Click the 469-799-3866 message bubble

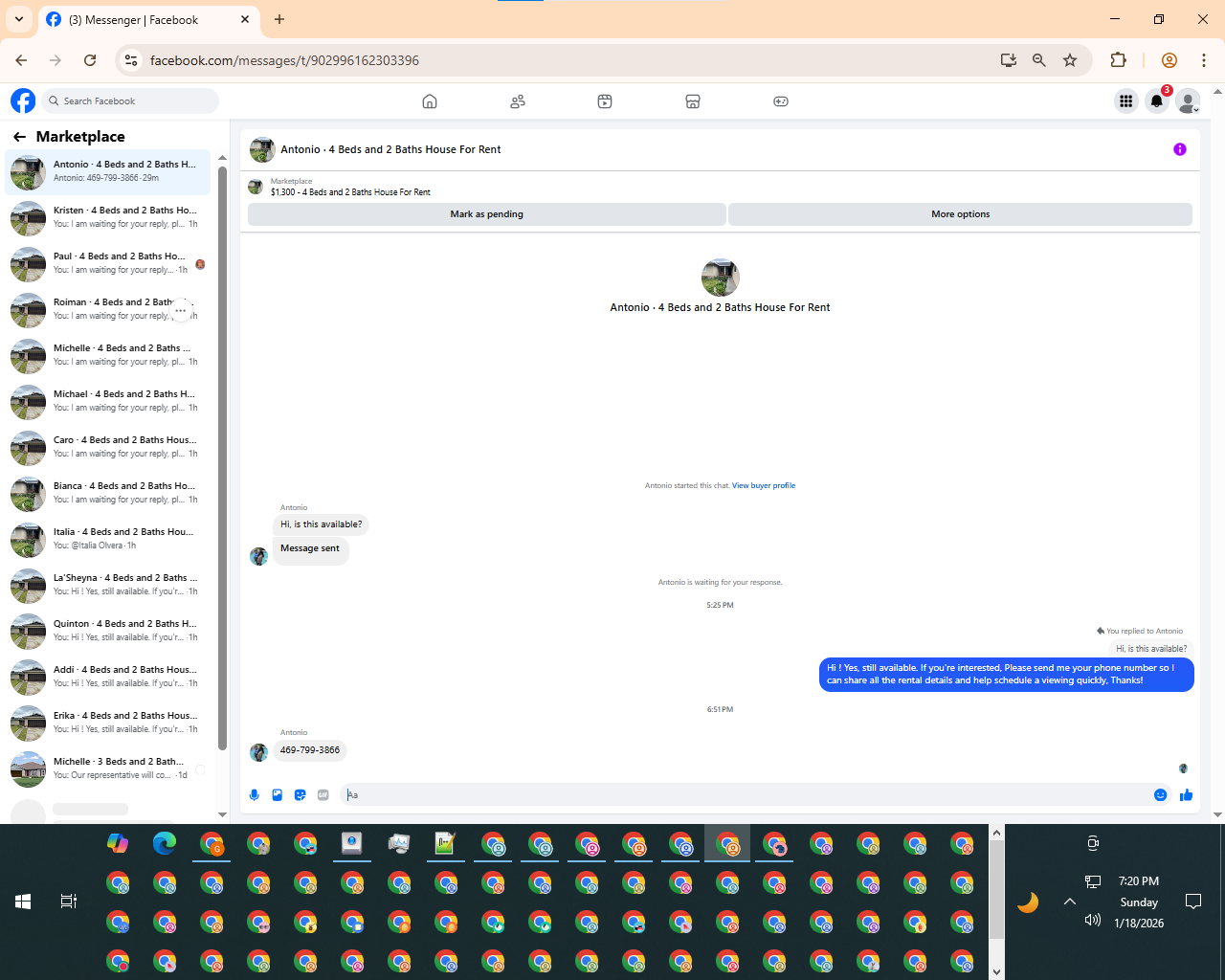(x=310, y=750)
